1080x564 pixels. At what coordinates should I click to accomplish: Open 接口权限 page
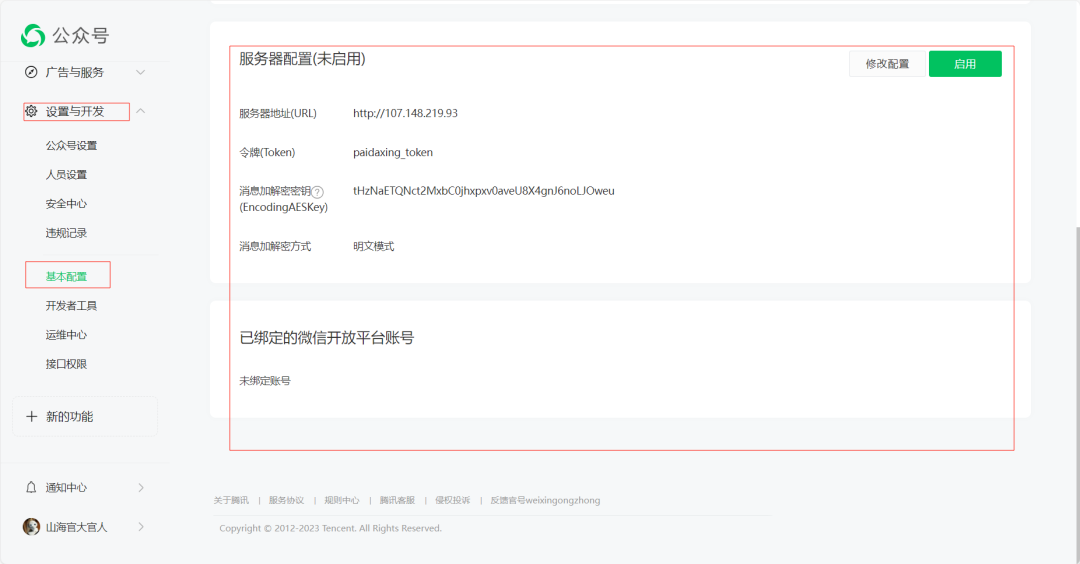click(x=66, y=364)
